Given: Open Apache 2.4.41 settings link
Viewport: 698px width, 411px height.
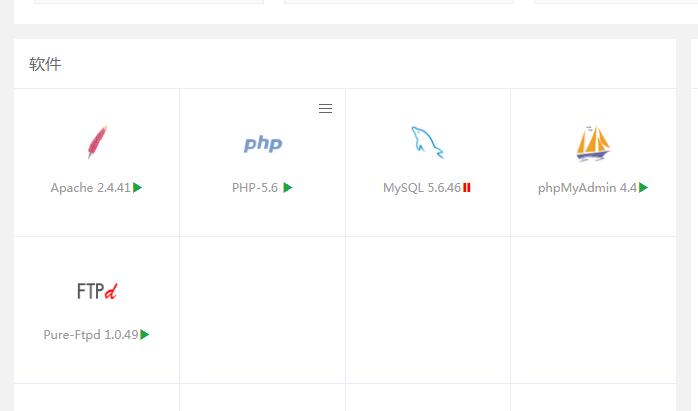Looking at the screenshot, I should pyautogui.click(x=91, y=187).
